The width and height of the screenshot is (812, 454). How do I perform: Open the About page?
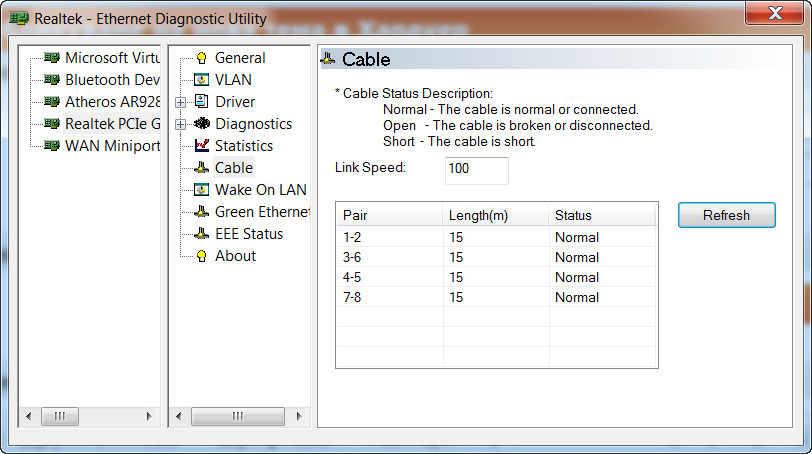(235, 256)
